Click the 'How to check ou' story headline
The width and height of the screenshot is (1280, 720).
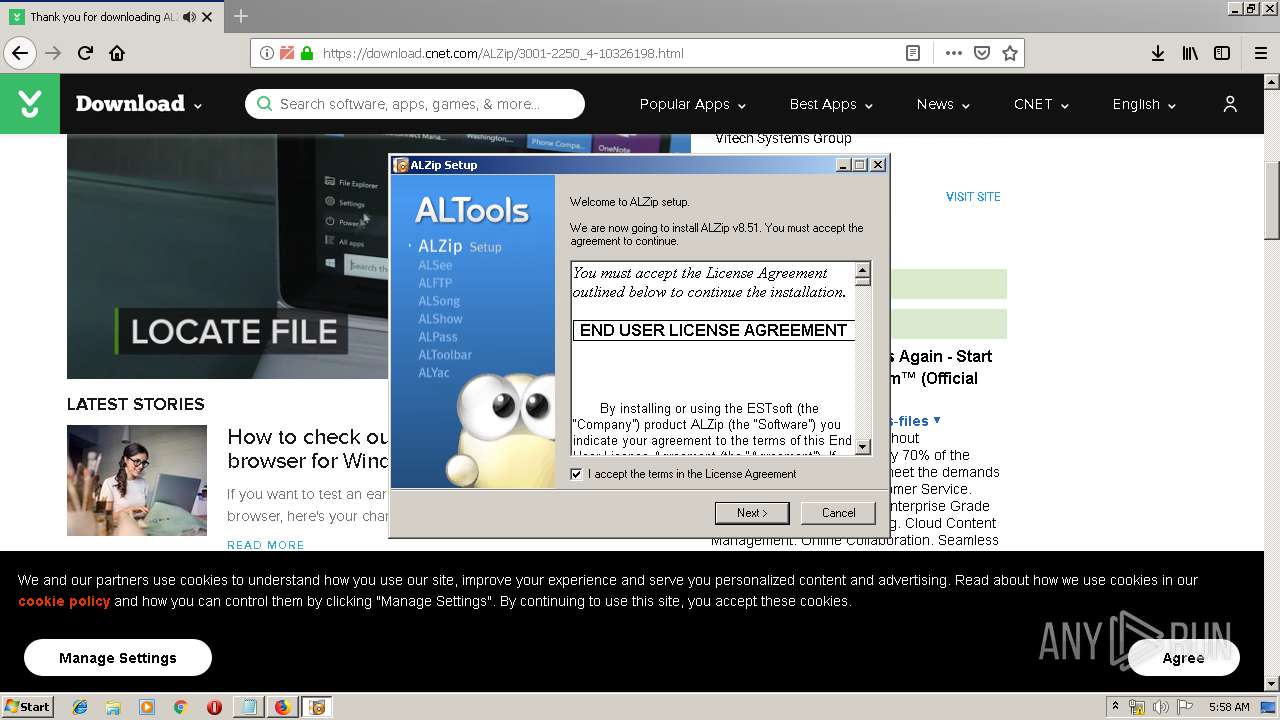coord(308,449)
